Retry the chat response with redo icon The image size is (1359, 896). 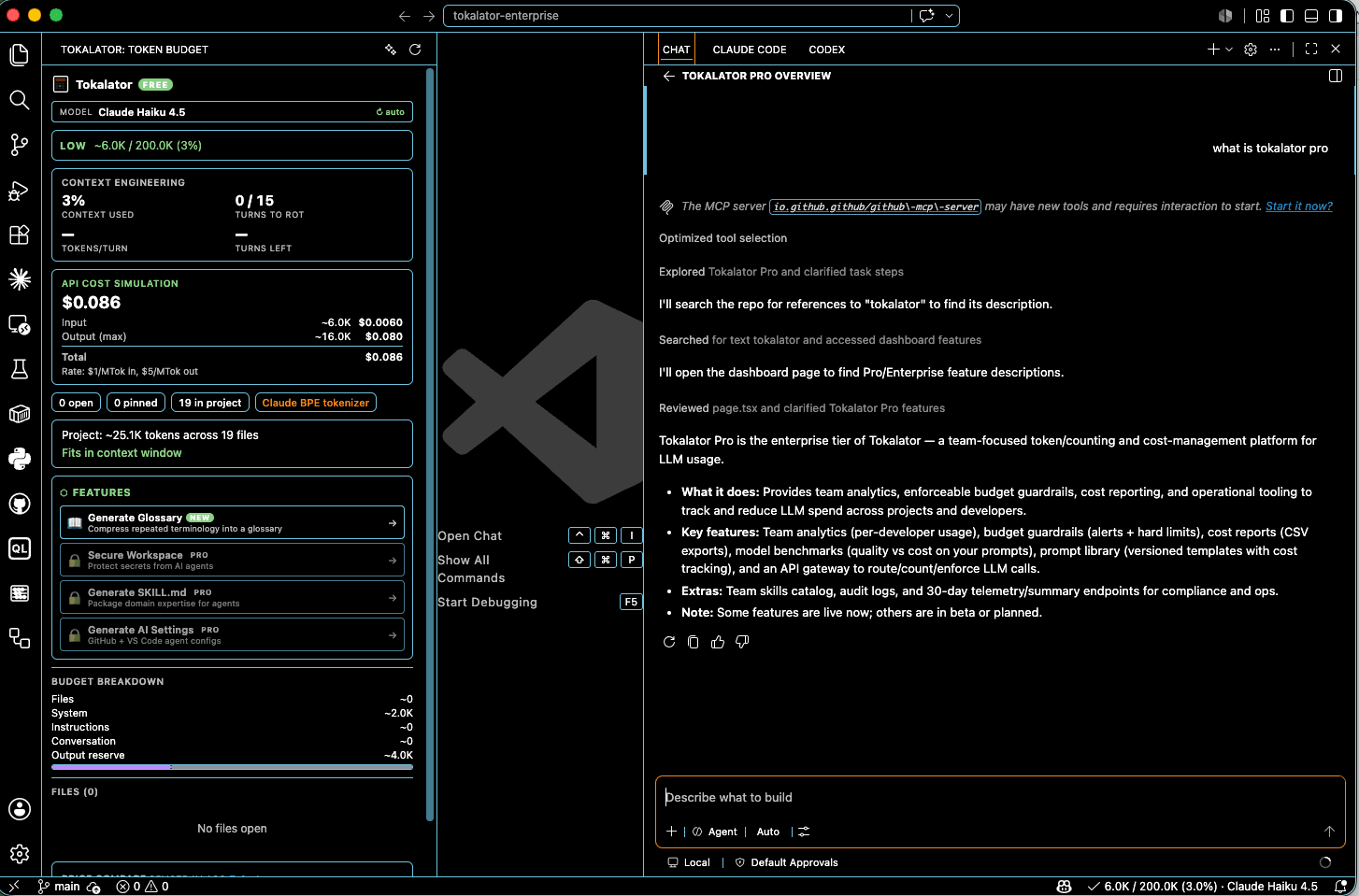669,642
